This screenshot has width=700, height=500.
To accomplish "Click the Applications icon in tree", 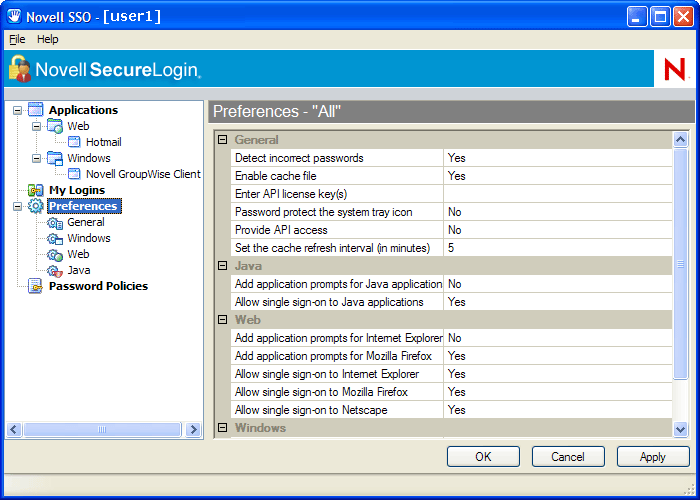I will (36, 110).
